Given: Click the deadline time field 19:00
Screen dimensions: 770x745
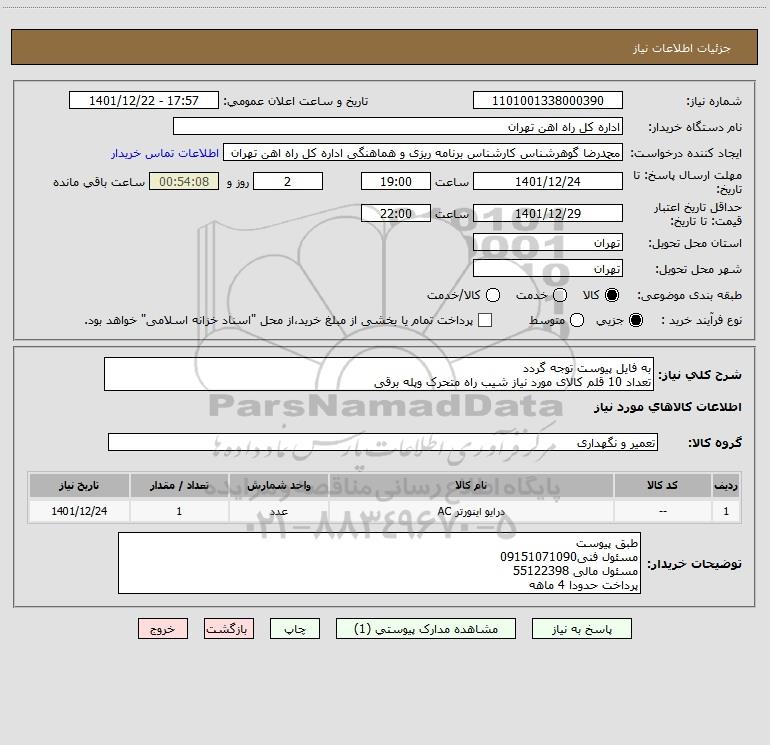Looking at the screenshot, I should click(x=396, y=181).
